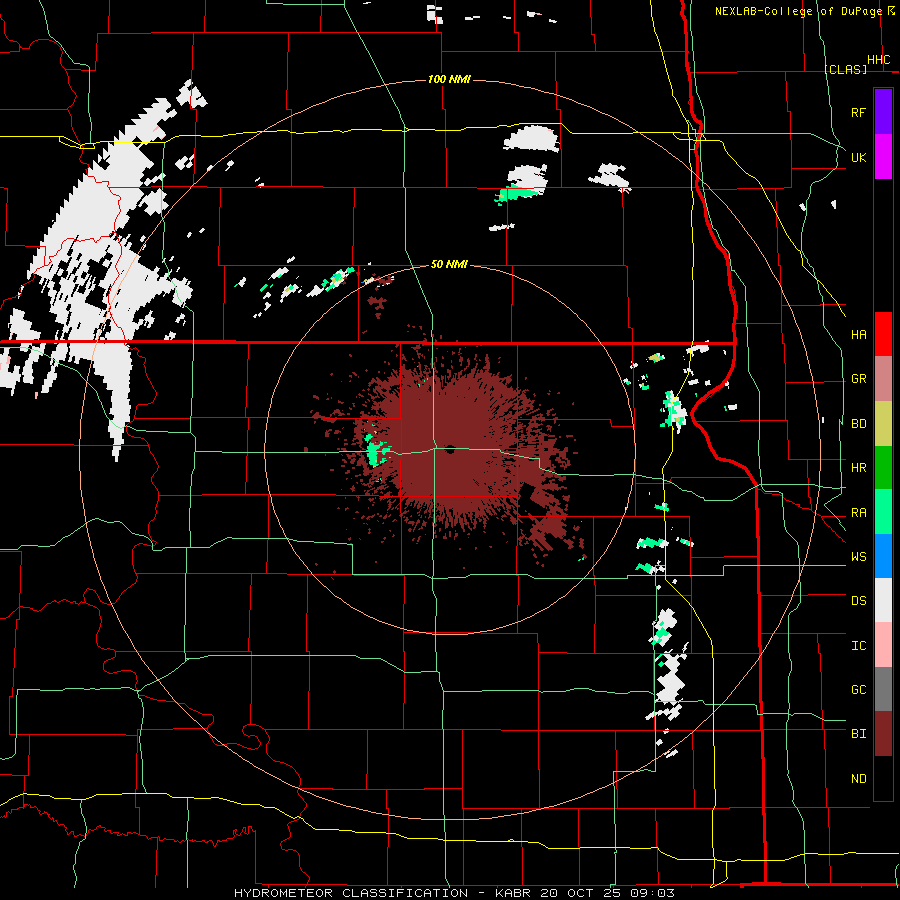Click the "HHC" product code text

point(879,59)
